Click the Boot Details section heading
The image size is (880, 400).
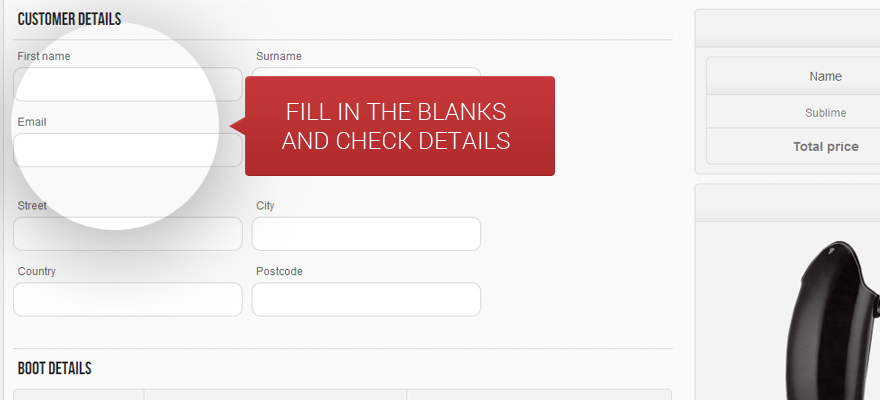tap(54, 369)
